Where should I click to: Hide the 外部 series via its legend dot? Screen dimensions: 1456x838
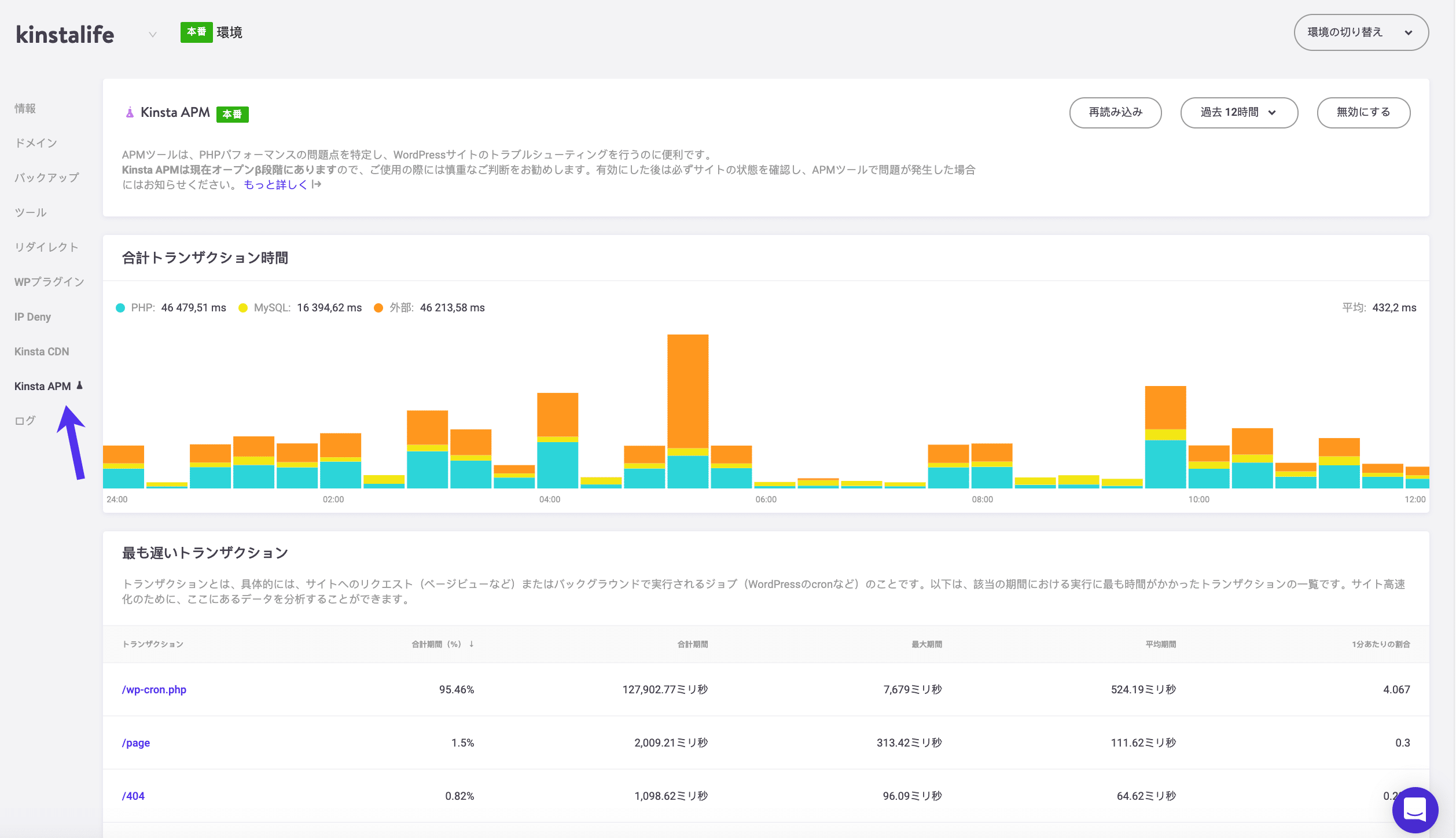coord(378,307)
